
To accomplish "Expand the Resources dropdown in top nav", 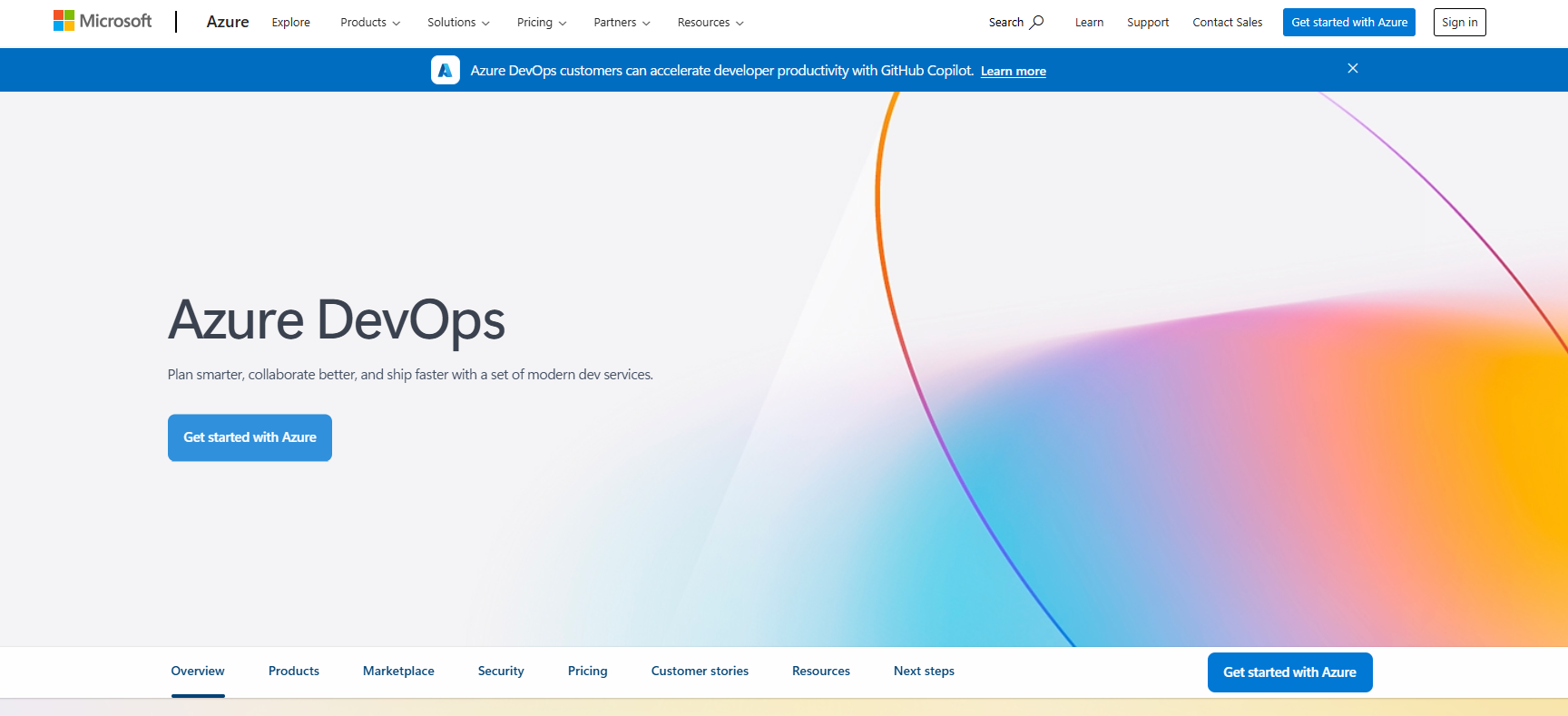I will click(x=710, y=23).
